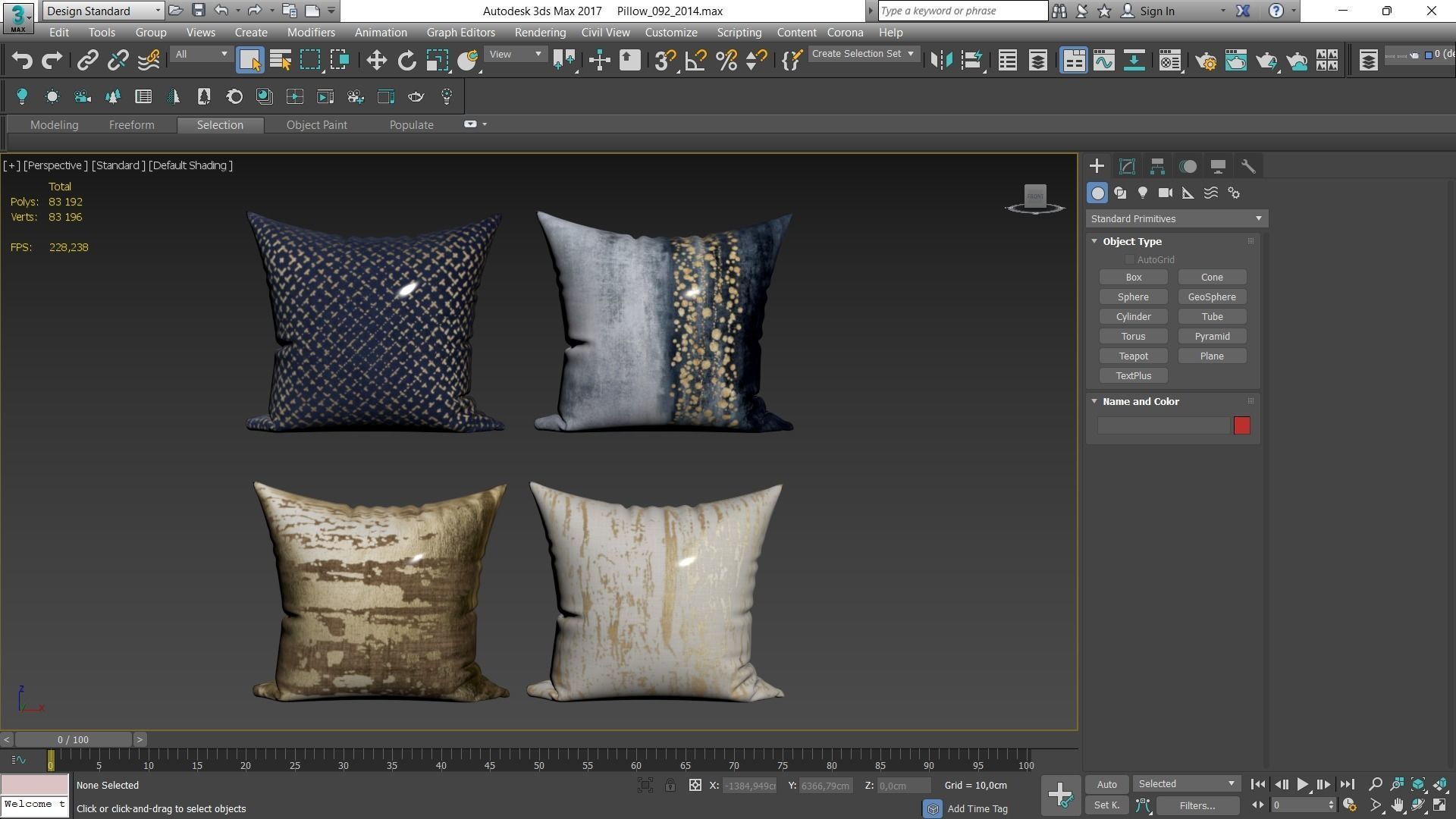1456x819 pixels.
Task: Click the Teapot primitive button
Action: pyautogui.click(x=1133, y=356)
